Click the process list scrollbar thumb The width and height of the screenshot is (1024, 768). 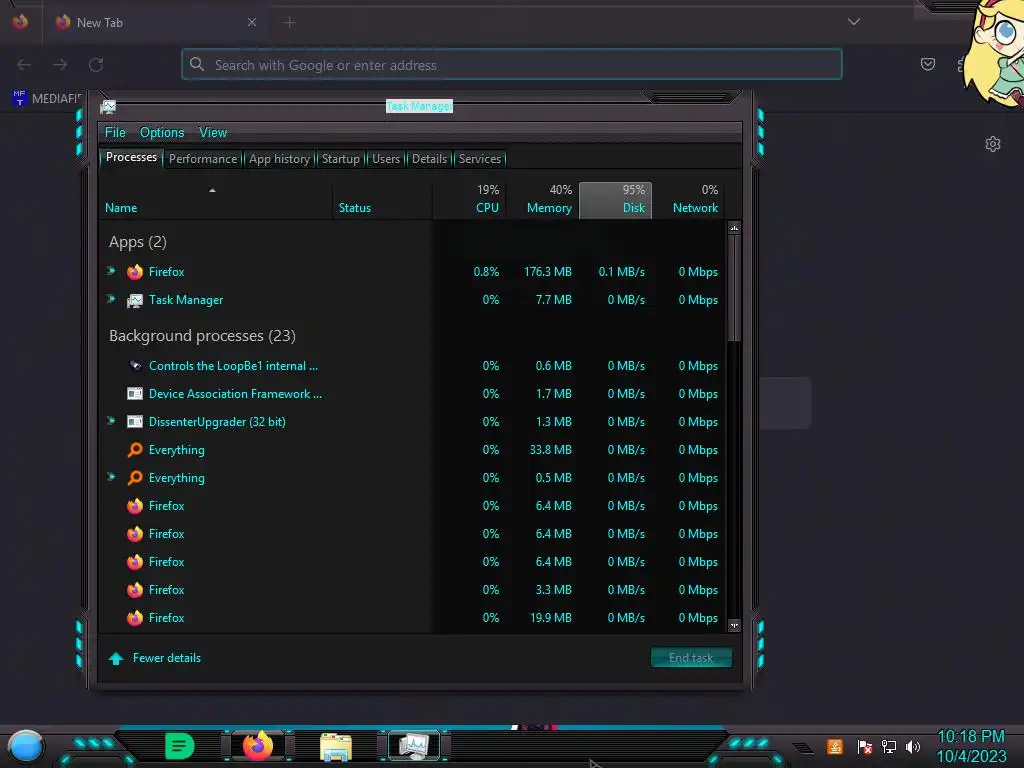tap(734, 288)
